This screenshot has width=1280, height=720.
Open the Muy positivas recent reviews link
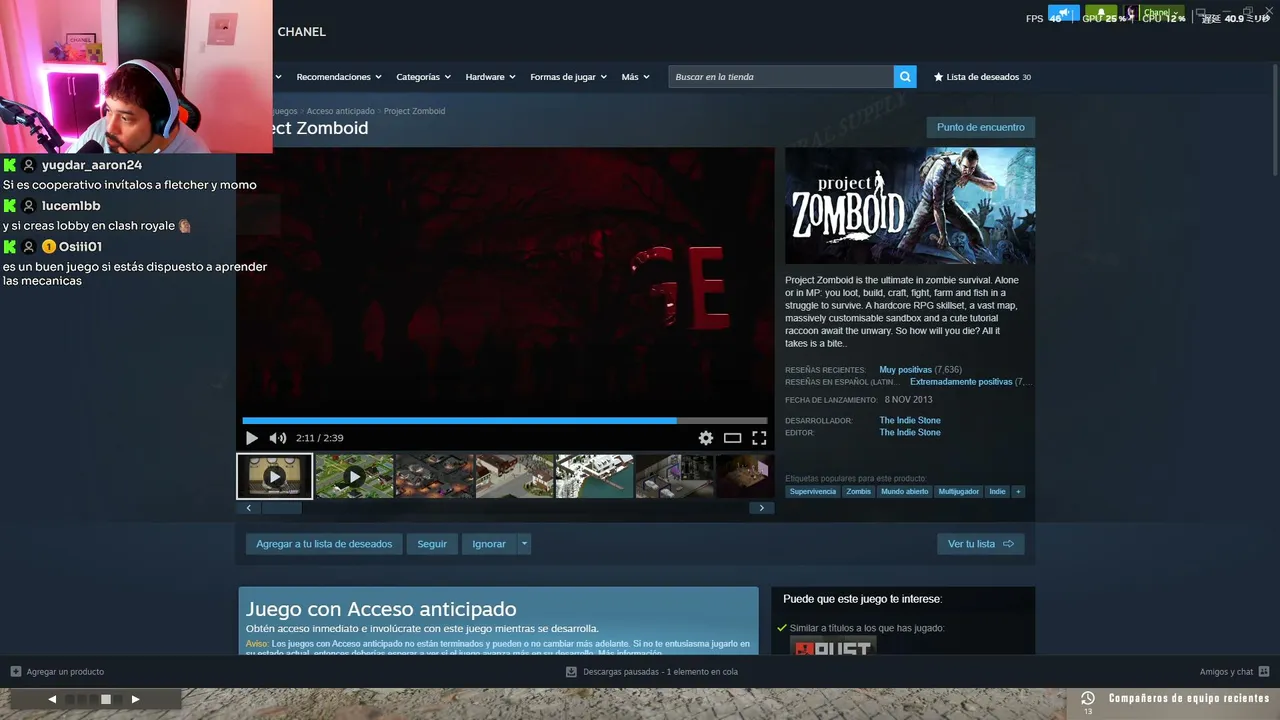(x=905, y=370)
